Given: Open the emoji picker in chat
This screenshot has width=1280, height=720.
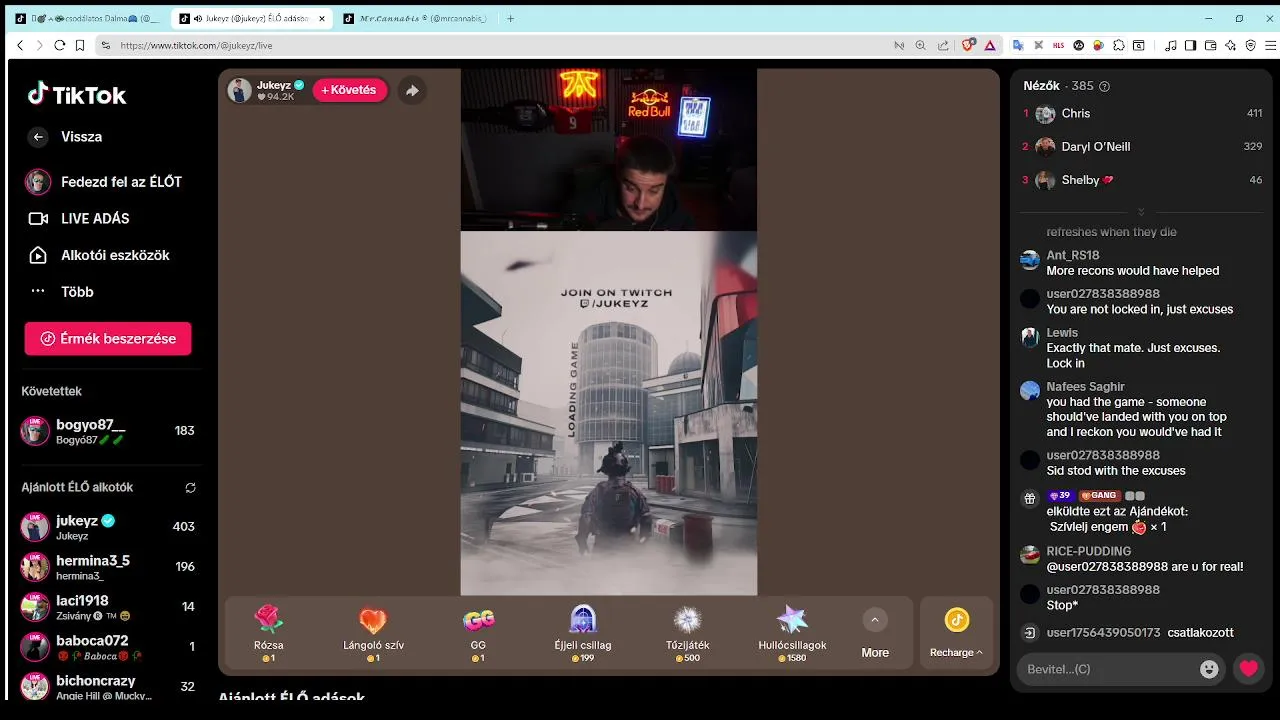Looking at the screenshot, I should pos(1209,669).
